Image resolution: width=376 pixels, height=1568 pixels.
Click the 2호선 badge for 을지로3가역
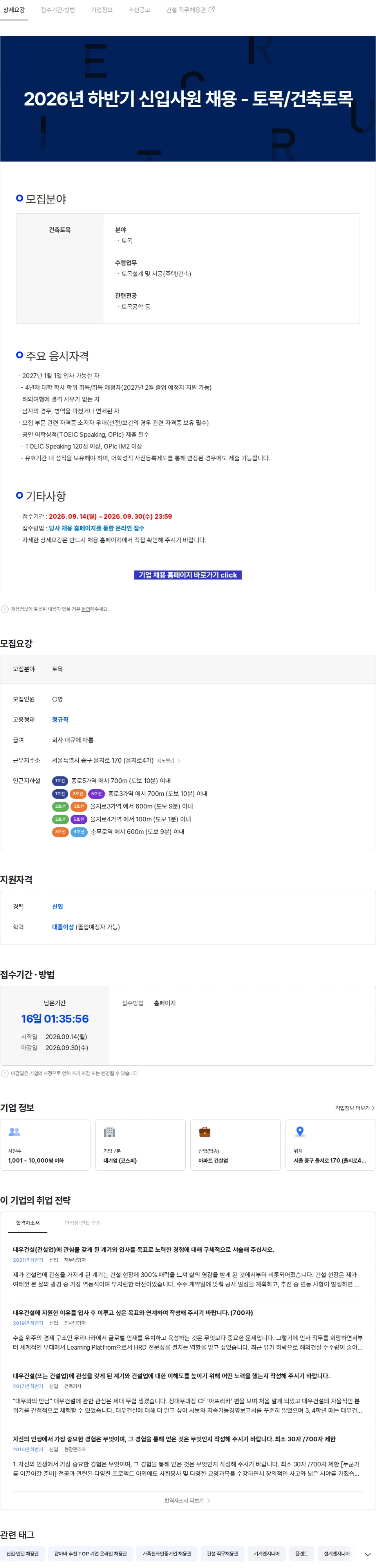click(60, 806)
